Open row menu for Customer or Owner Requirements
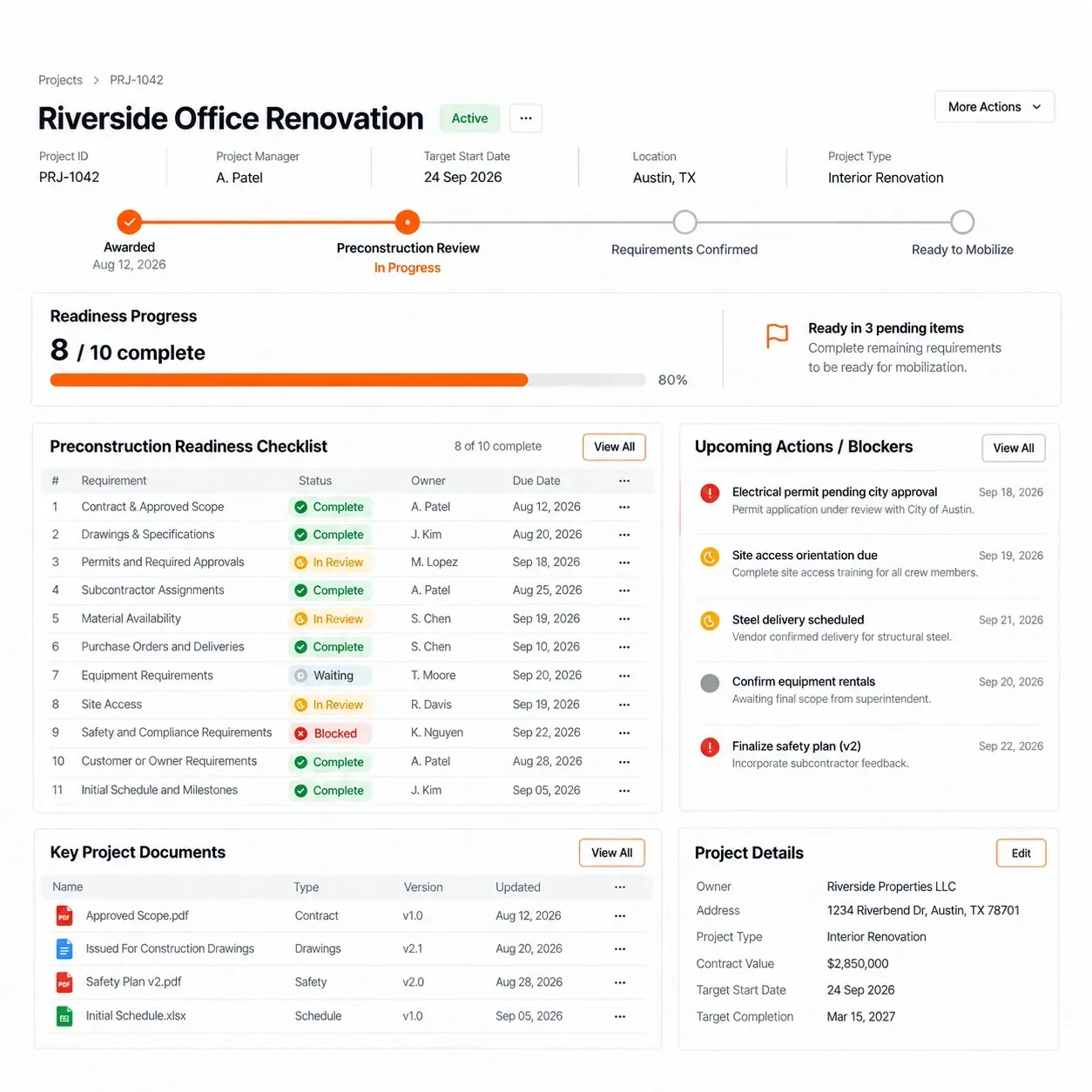 pos(624,762)
